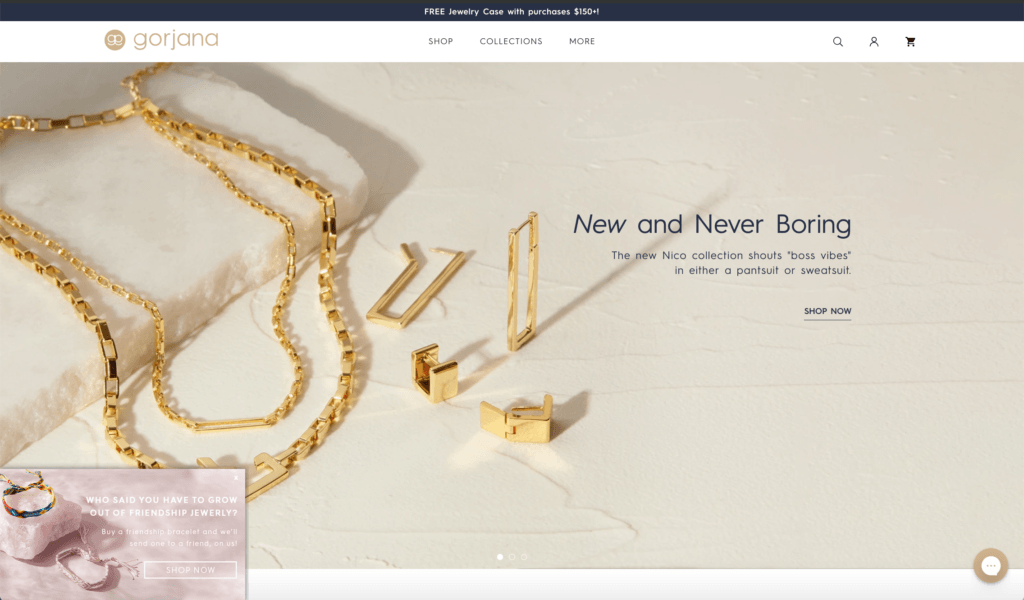Image resolution: width=1024 pixels, height=600 pixels.
Task: Click SHOP NOW under Nico collection text
Action: pos(827,311)
